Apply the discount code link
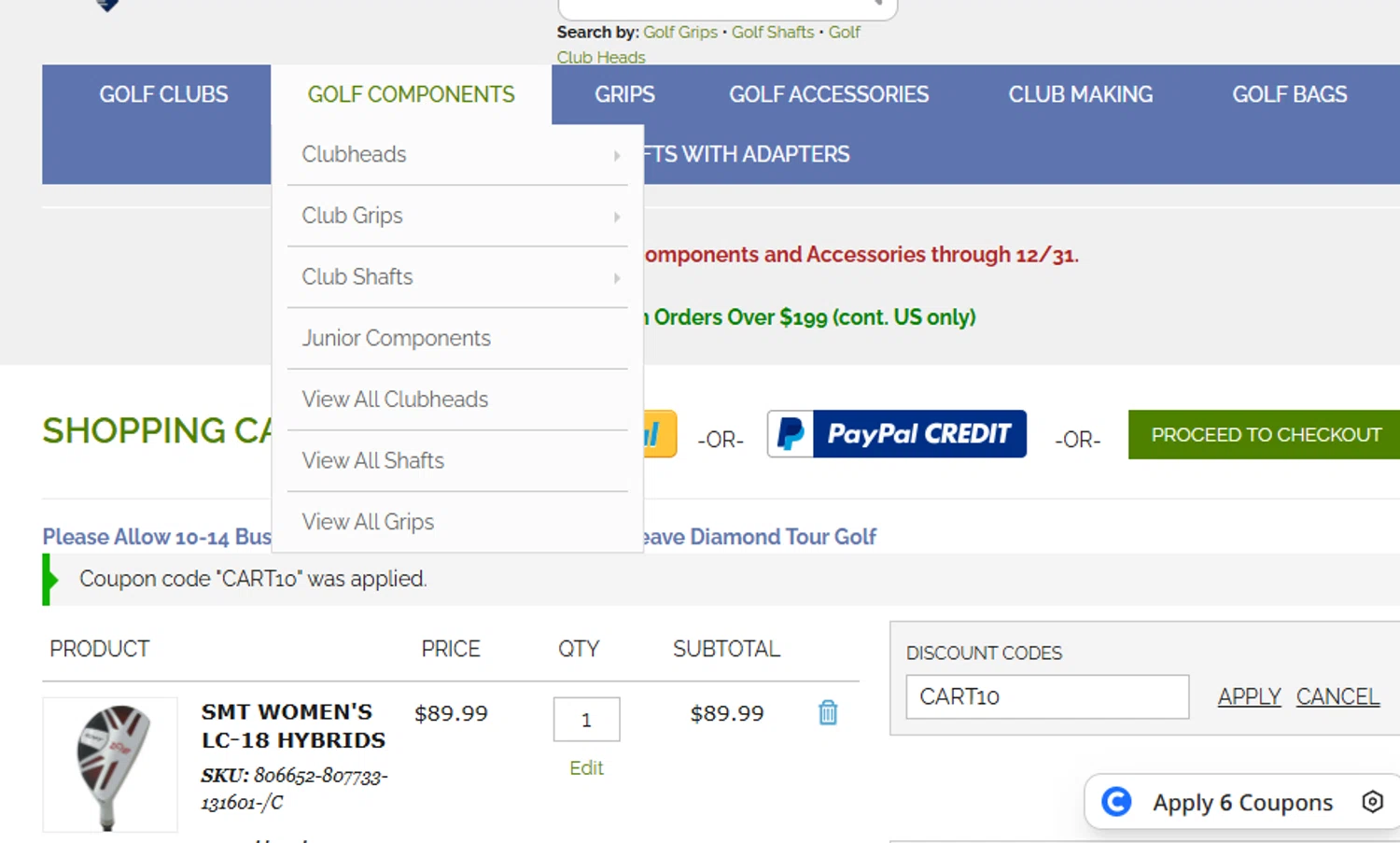The width and height of the screenshot is (1400, 843). pos(1249,696)
